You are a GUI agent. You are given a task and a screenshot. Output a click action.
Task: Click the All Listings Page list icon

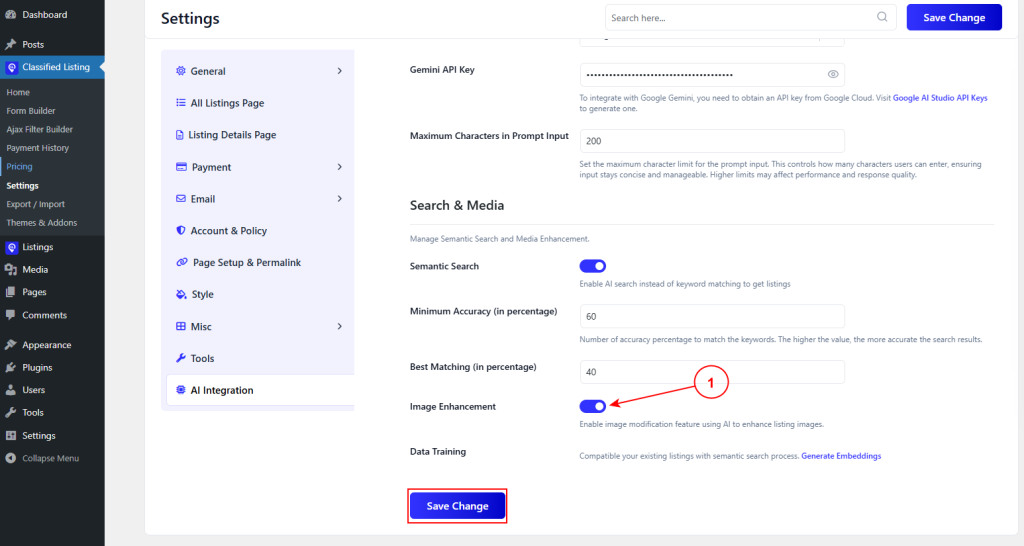point(181,103)
